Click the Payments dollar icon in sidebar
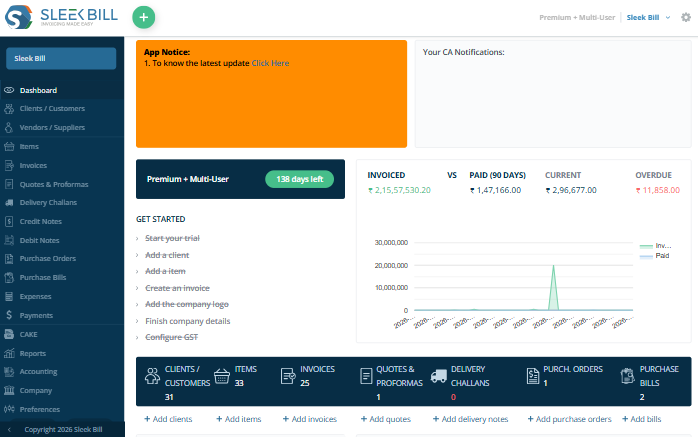 [9, 315]
